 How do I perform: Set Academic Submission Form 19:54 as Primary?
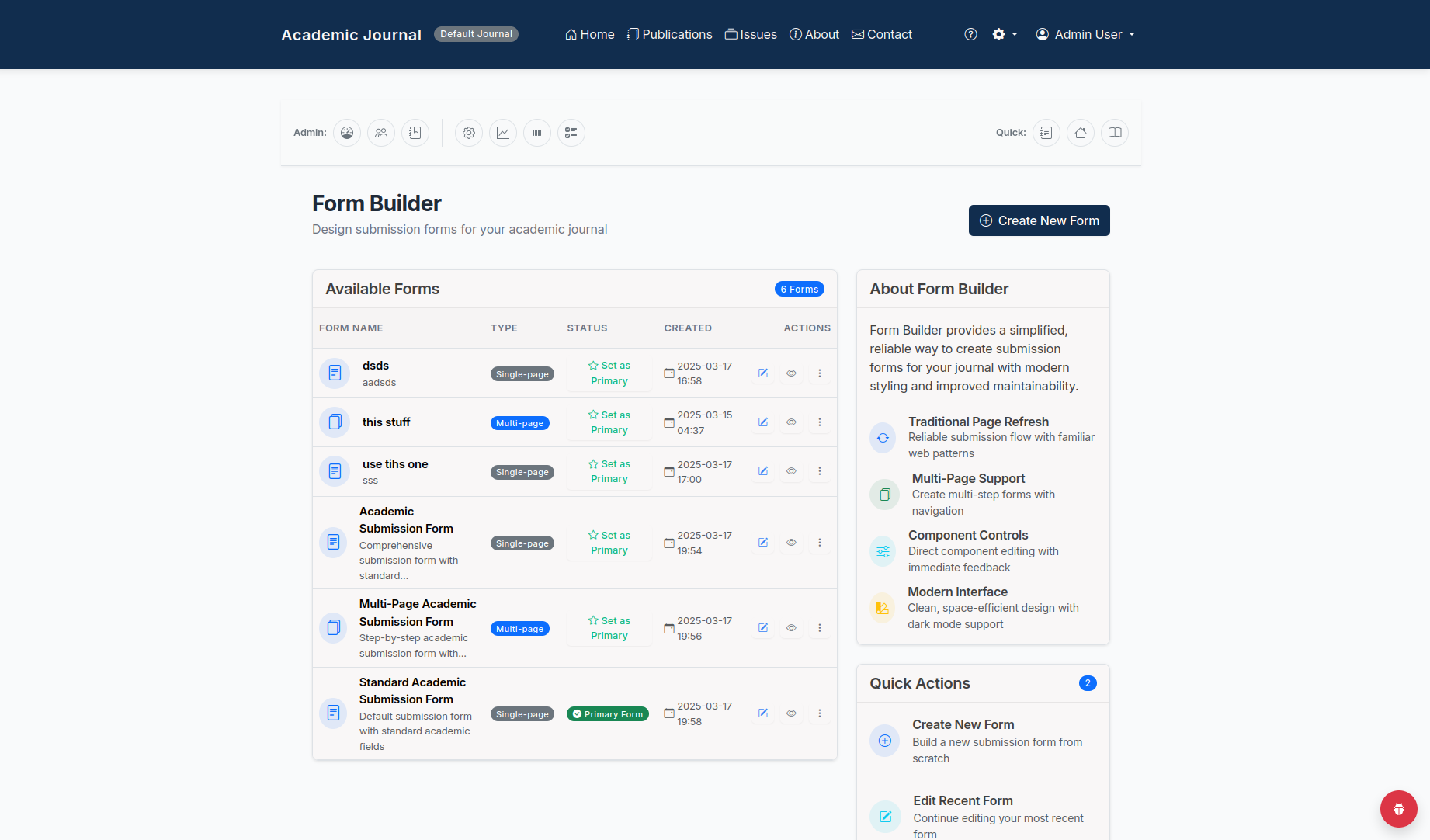[x=609, y=543]
